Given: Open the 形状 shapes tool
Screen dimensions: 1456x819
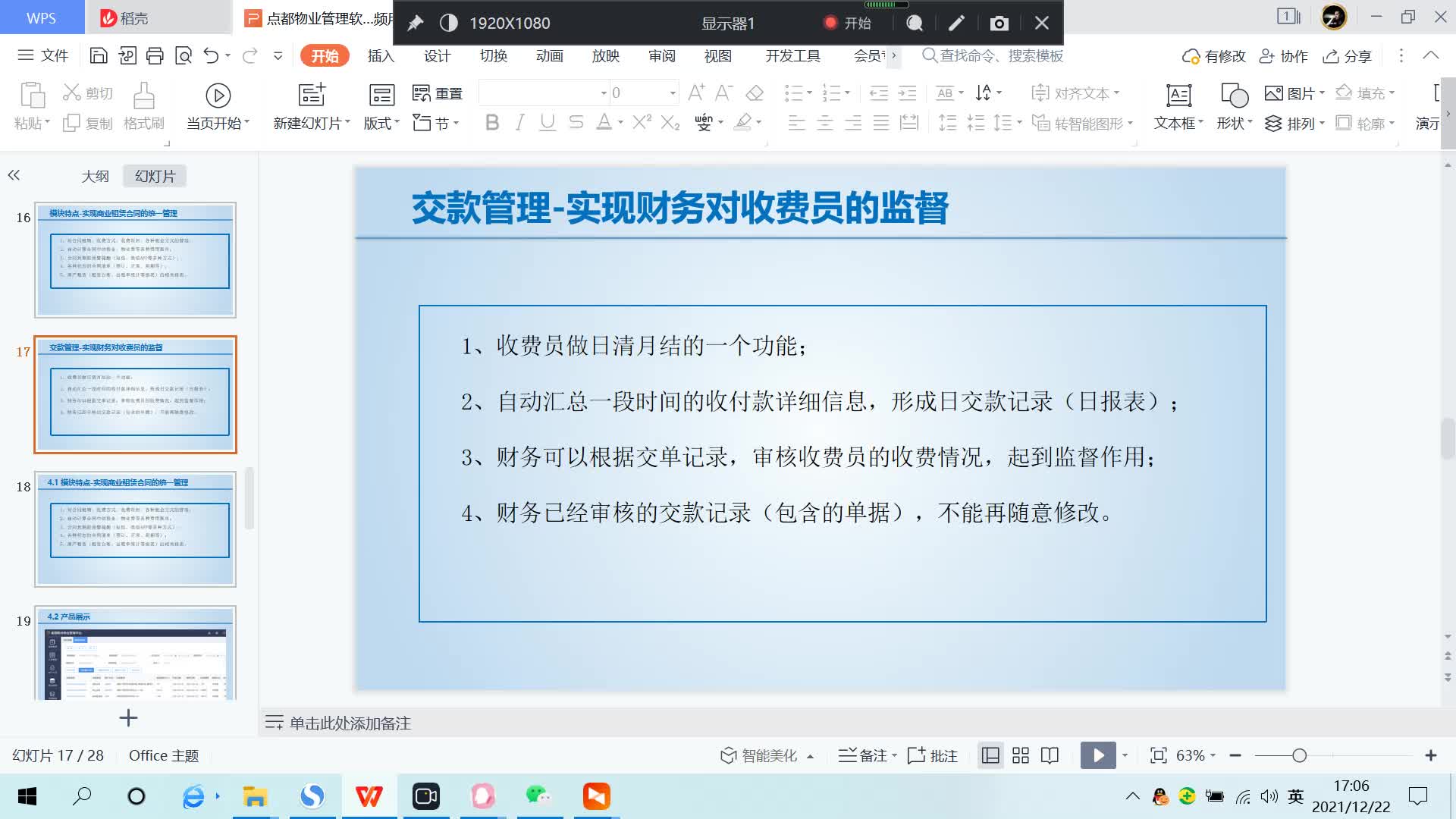Looking at the screenshot, I should (1233, 106).
